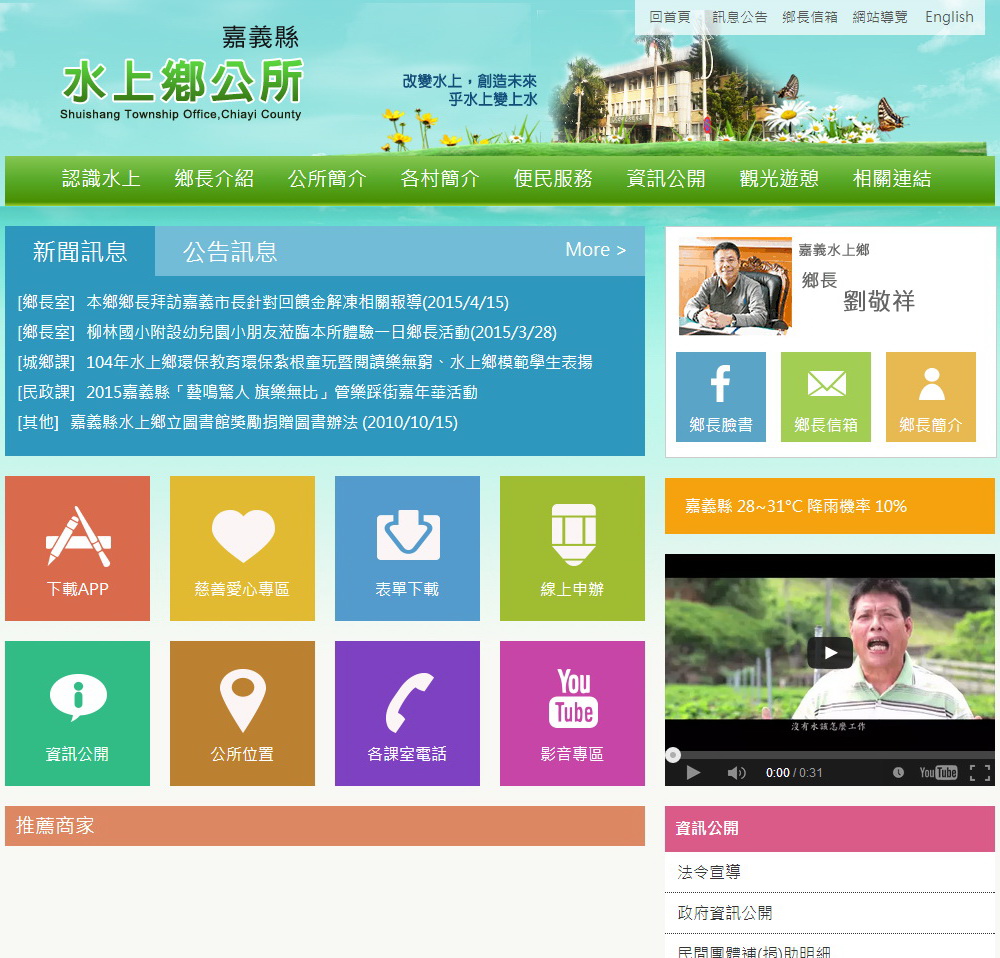Open the 下載APP tile
This screenshot has width=1000, height=958.
coord(77,548)
